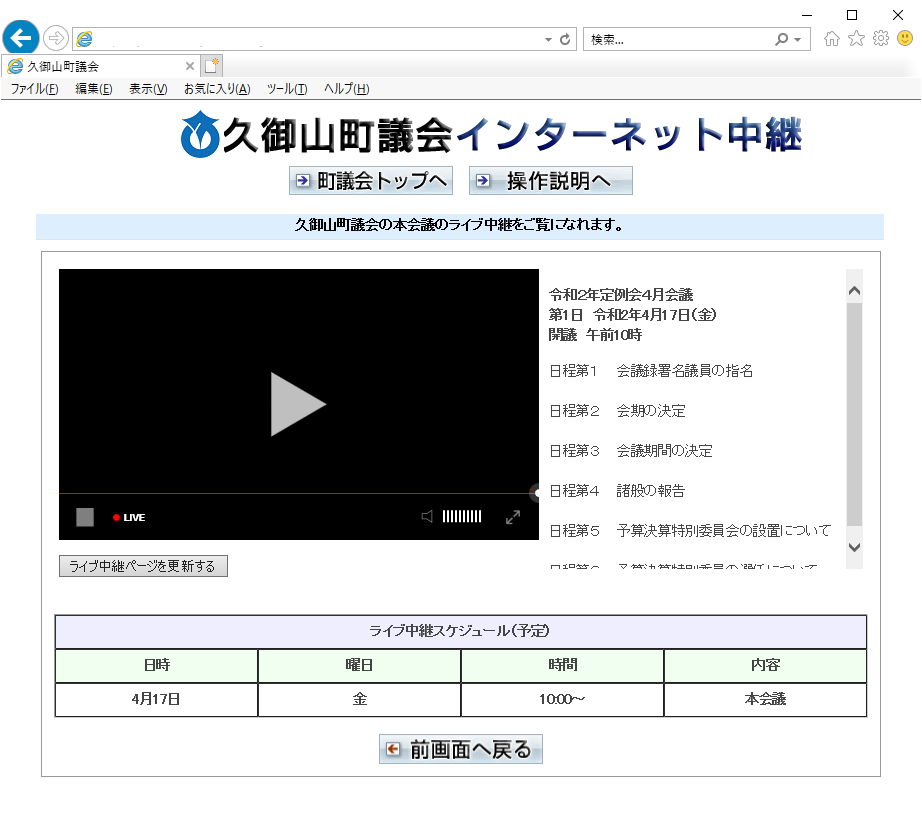922x818 pixels.
Task: Refresh the page with the reload icon
Action: point(565,39)
